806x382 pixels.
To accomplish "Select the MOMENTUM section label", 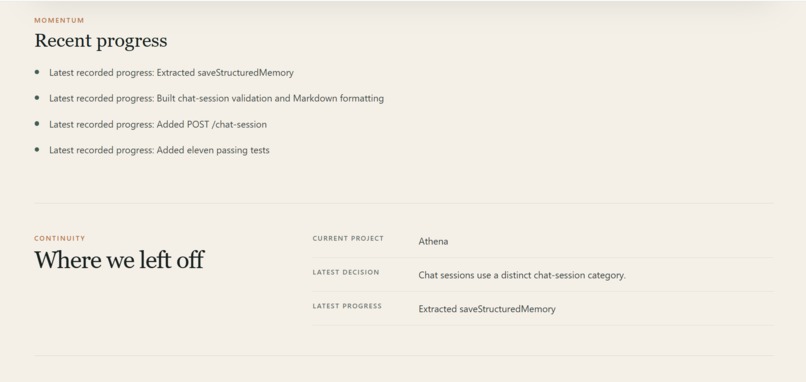I will coord(59,21).
